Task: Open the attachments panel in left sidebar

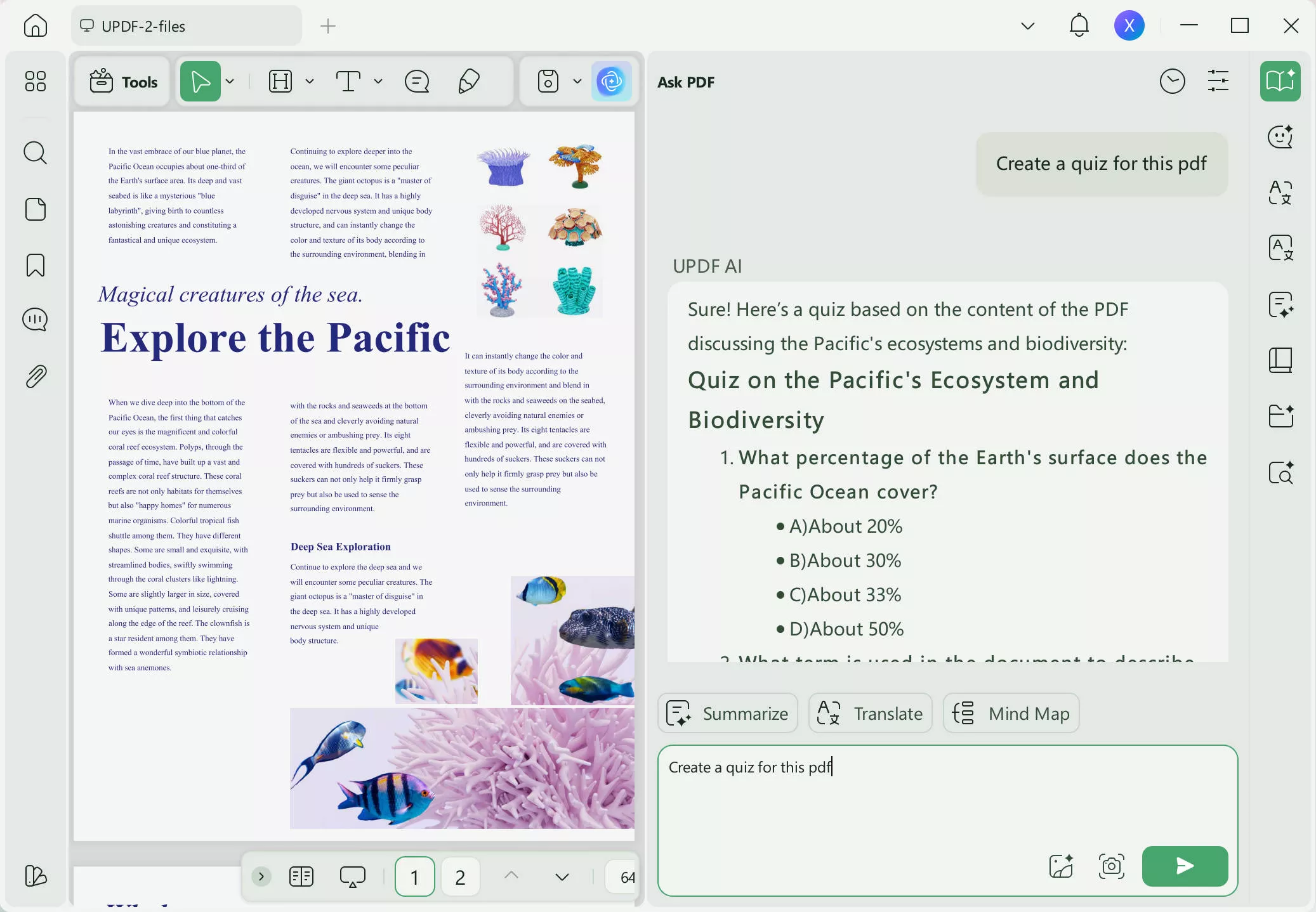Action: coord(36,375)
